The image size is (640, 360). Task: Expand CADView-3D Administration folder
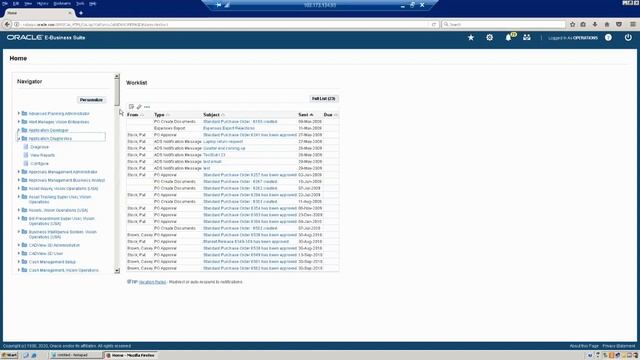pos(18,245)
